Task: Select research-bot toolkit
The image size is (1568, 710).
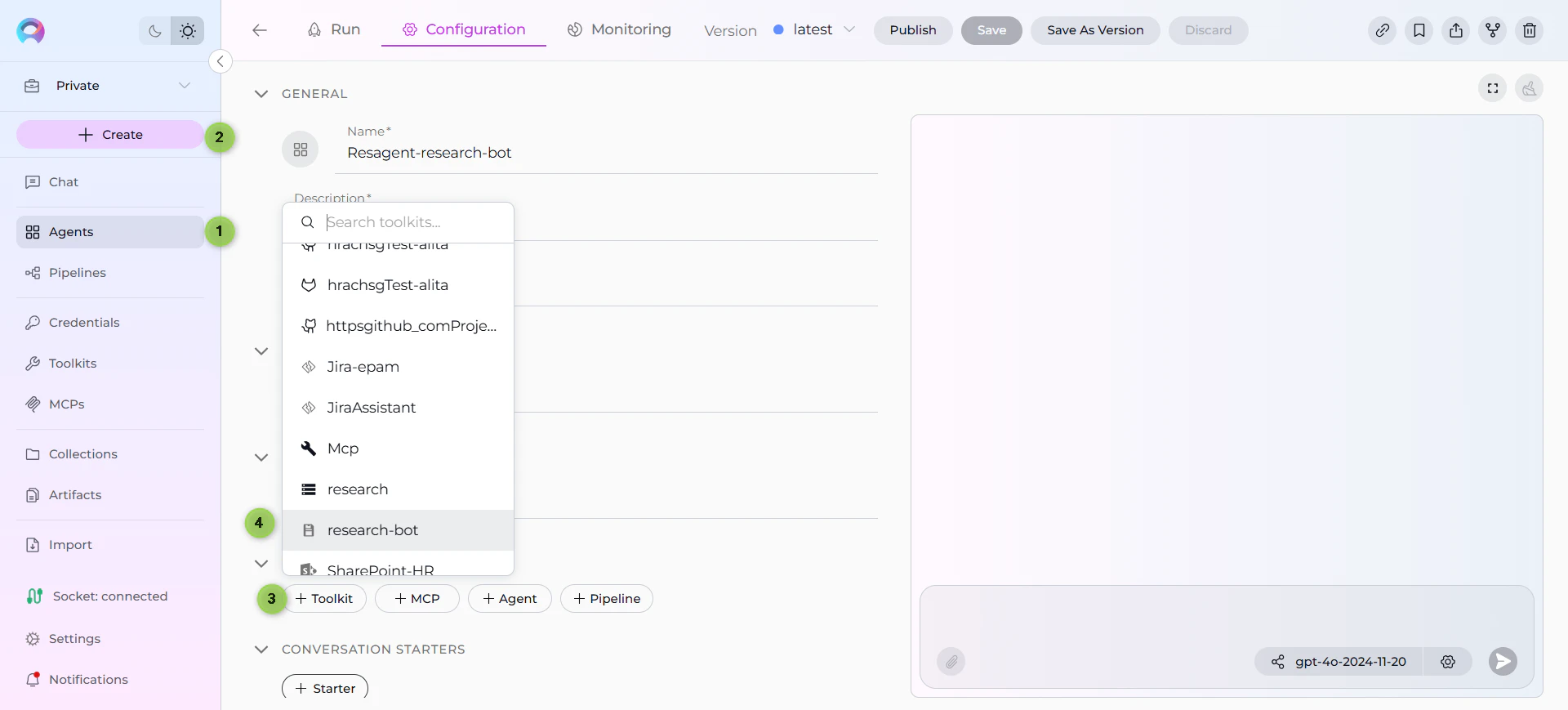Action: (398, 530)
